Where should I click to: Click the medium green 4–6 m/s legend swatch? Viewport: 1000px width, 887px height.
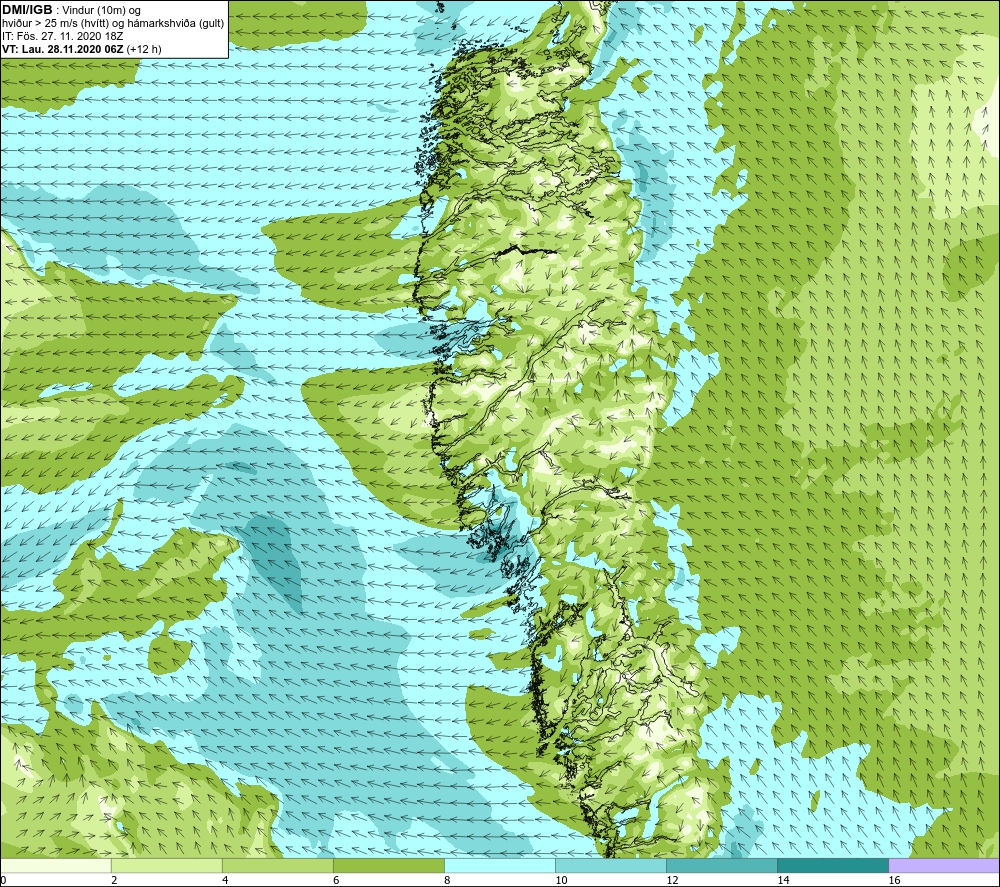(277, 865)
